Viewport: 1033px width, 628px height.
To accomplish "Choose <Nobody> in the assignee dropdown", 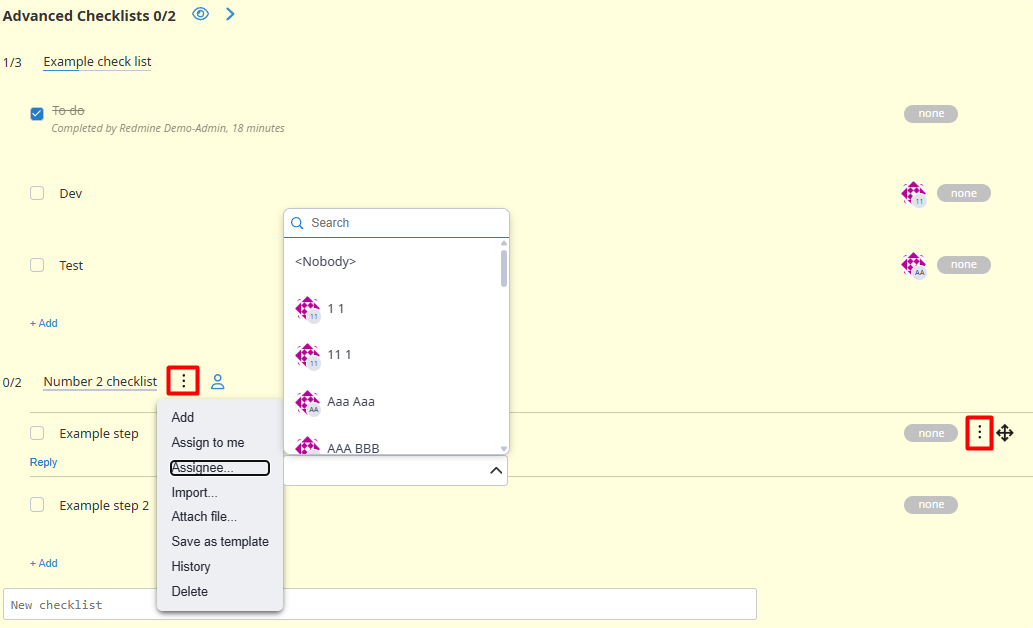I will point(326,262).
